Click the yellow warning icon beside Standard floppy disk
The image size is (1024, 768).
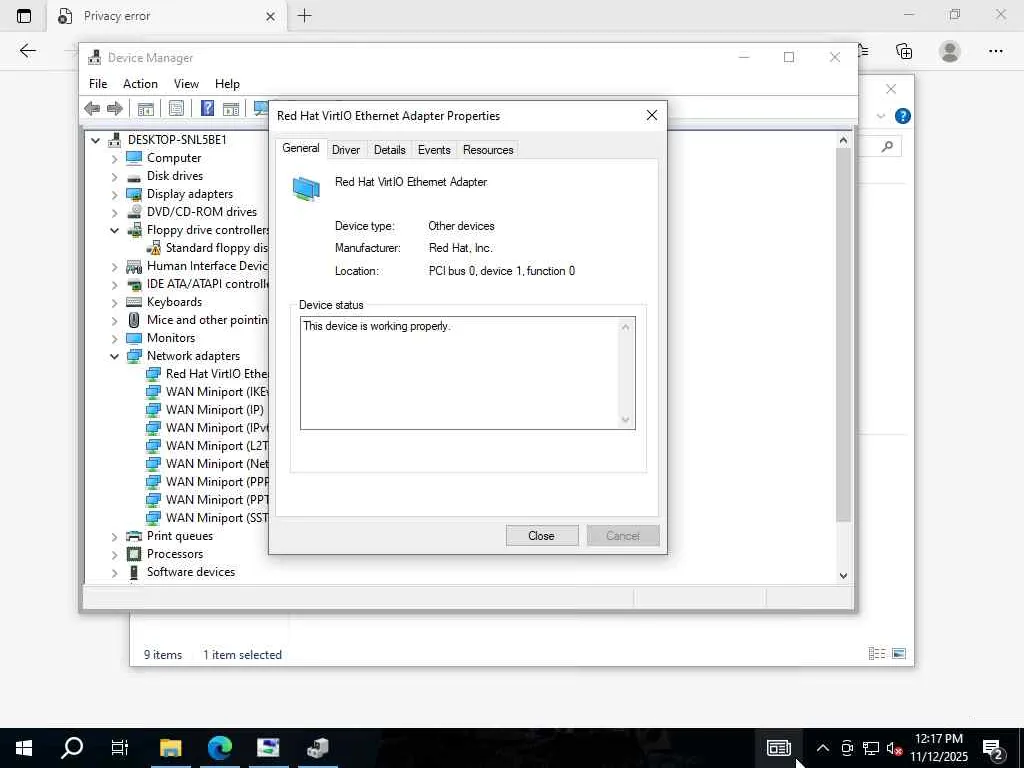tap(153, 248)
